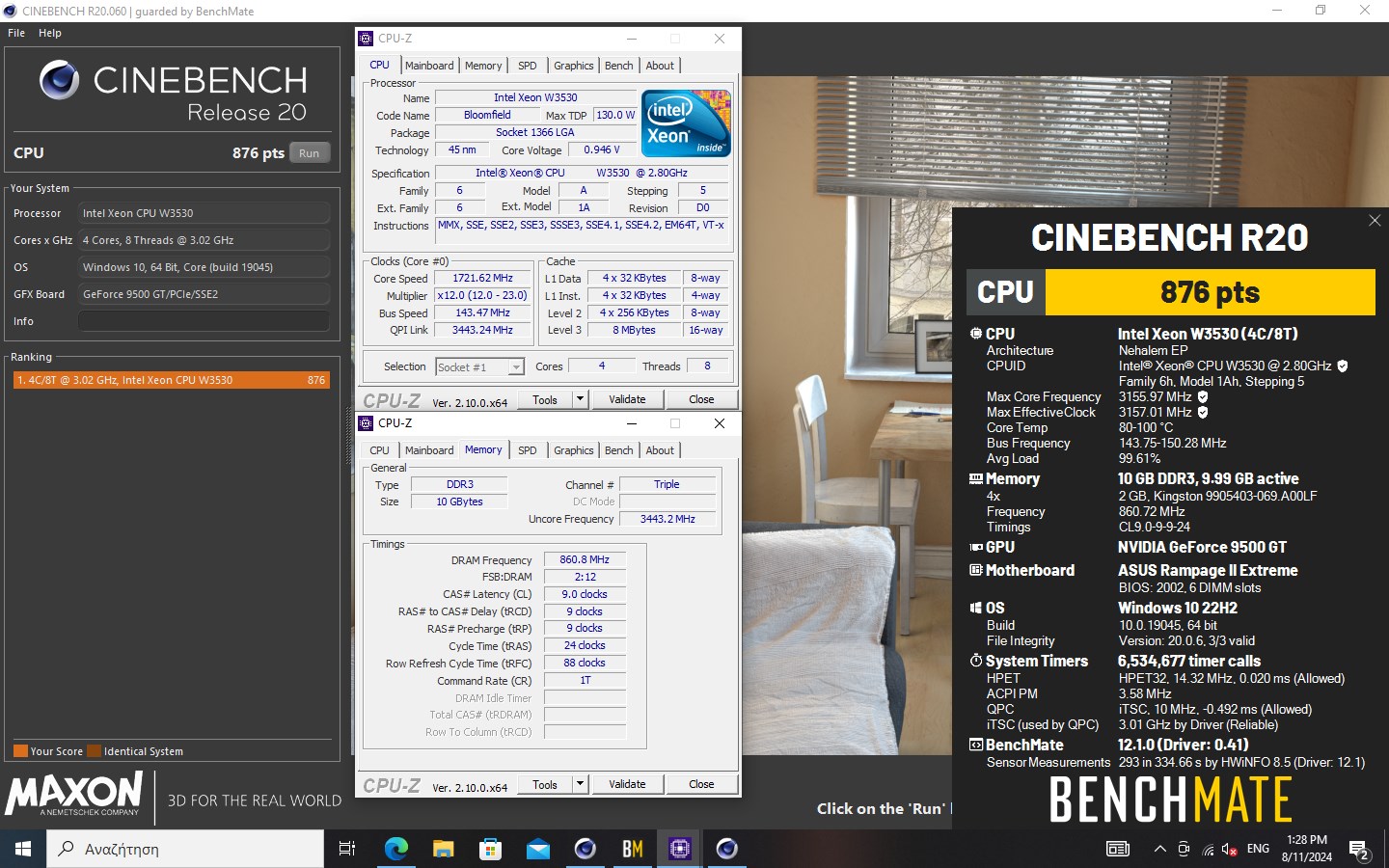Click the Intel Xeon inside logo
The width and height of the screenshot is (1389, 868).
tap(686, 123)
